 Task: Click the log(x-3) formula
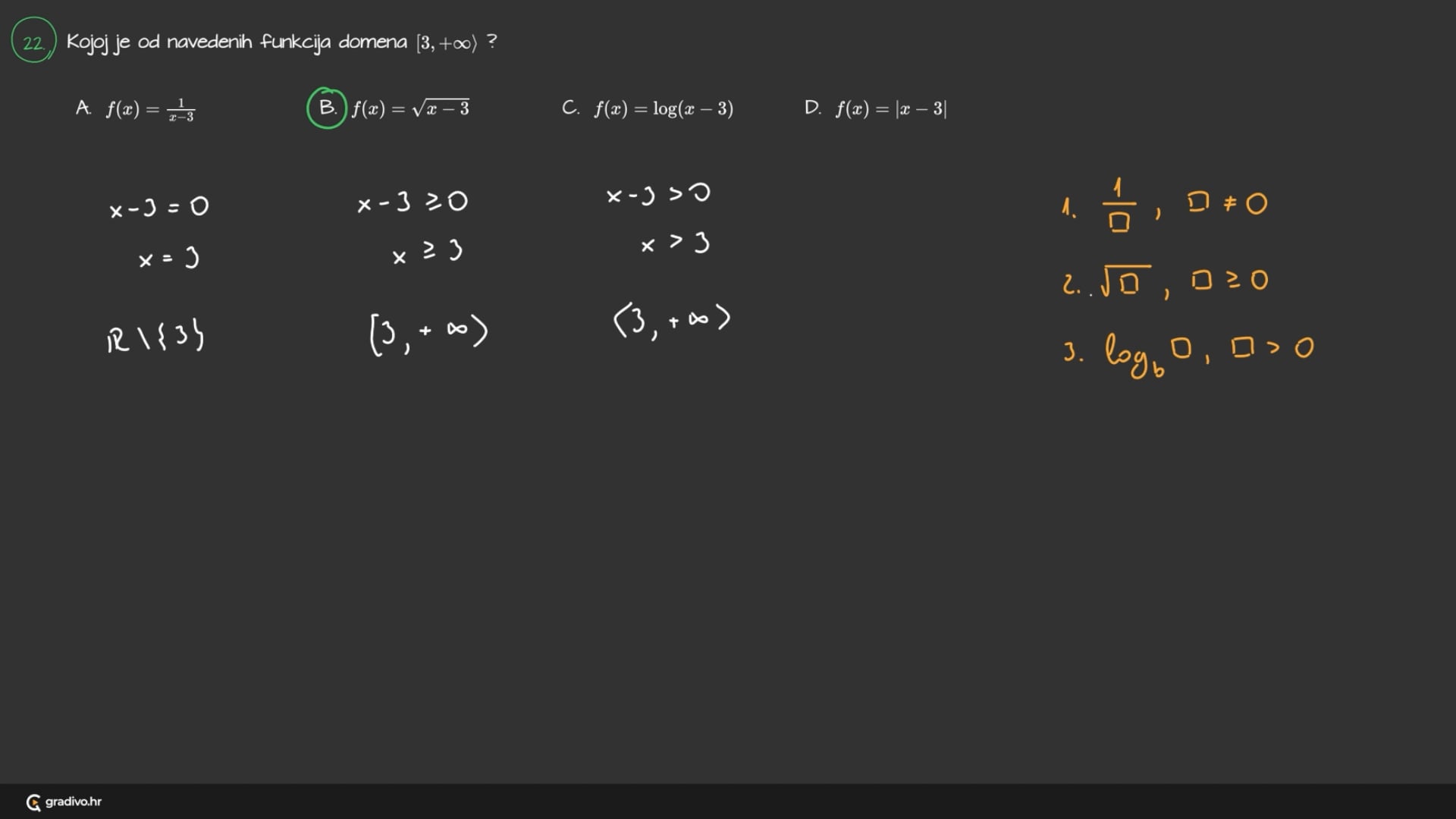coord(664,109)
